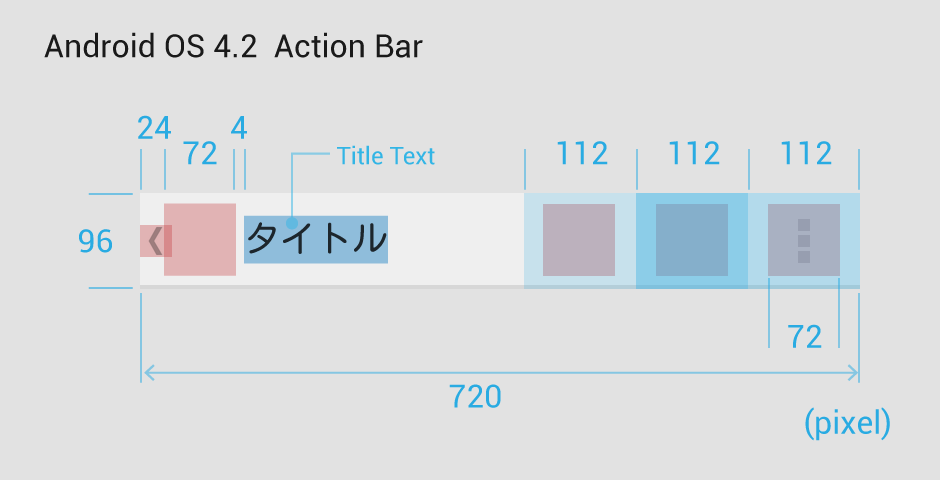Click the pink app icon placeholder
The image size is (940, 480).
coord(200,240)
